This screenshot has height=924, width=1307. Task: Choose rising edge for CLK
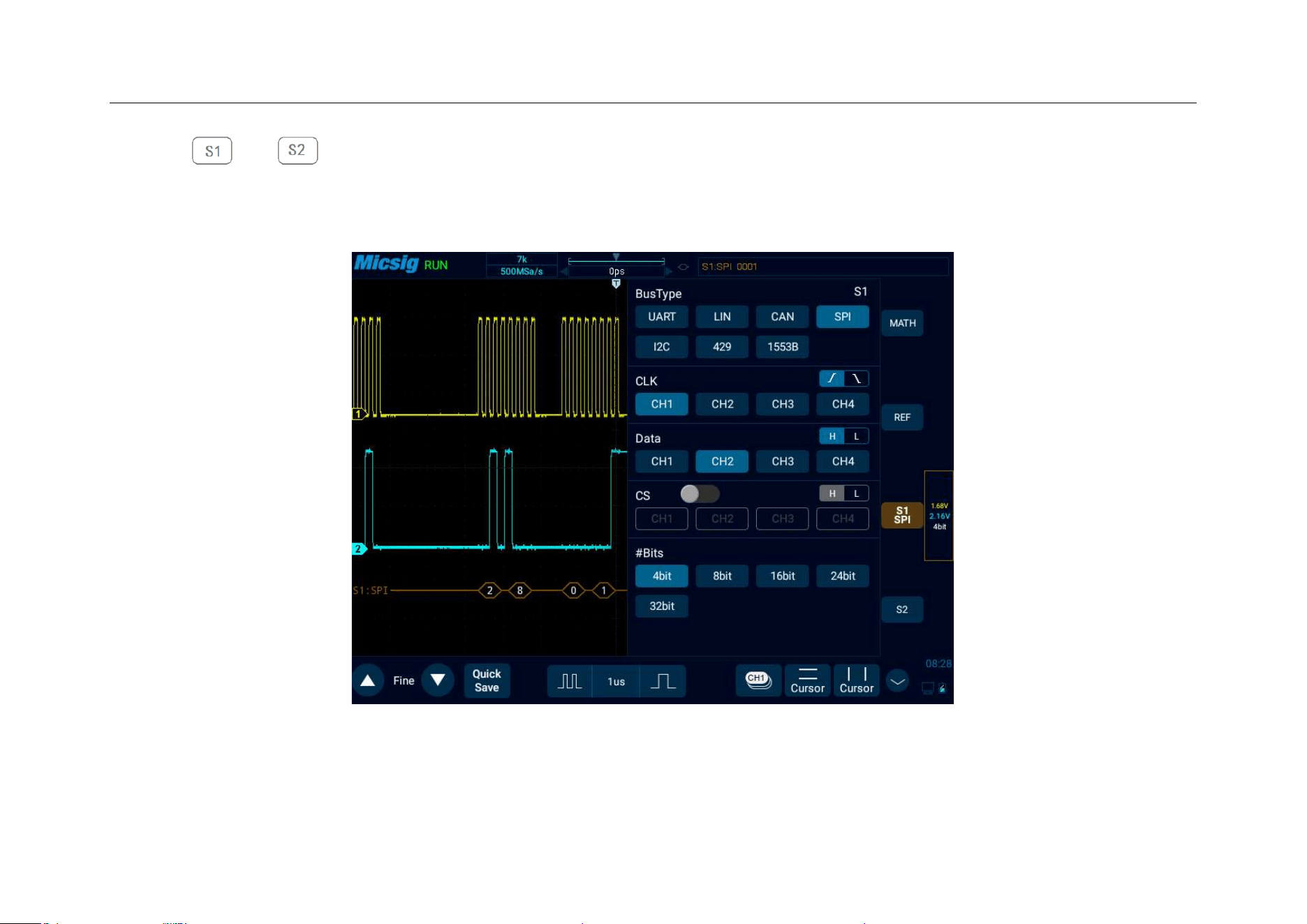(x=832, y=378)
